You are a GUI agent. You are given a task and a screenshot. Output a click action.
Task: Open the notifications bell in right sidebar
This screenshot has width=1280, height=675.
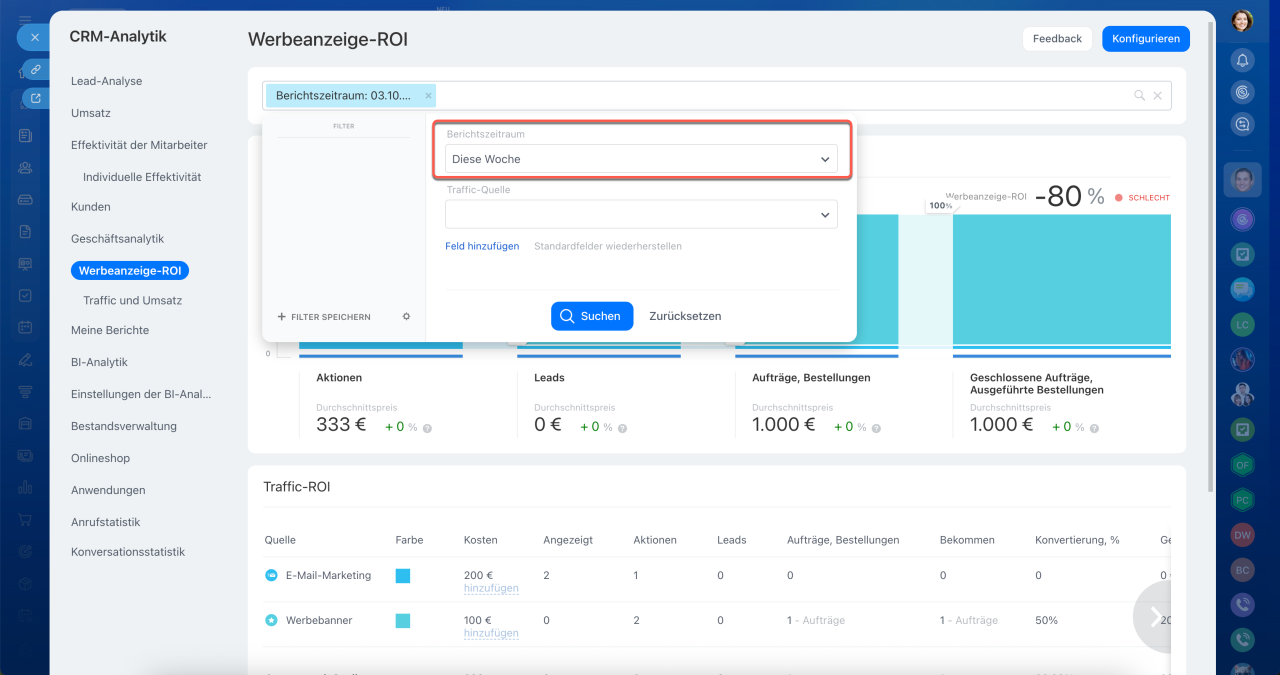pos(1242,60)
